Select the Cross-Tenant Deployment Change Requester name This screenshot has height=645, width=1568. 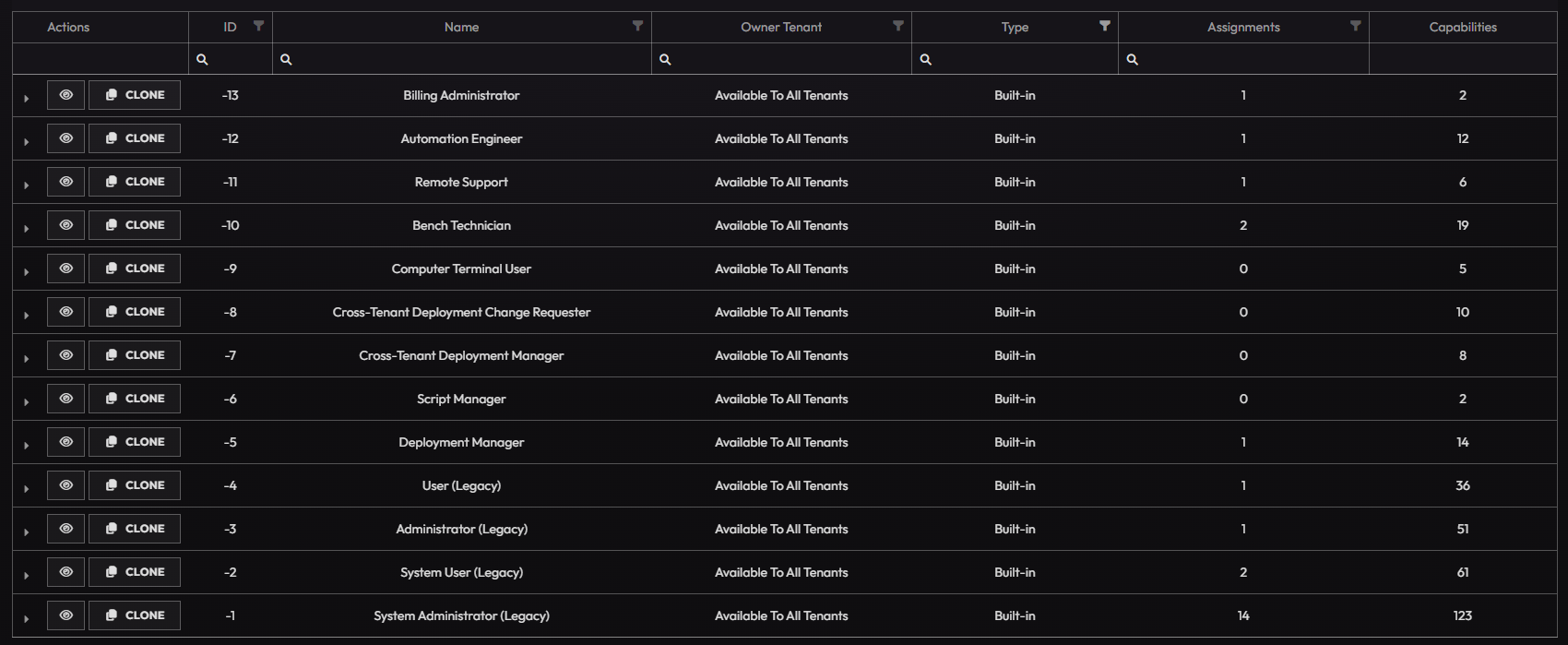click(461, 312)
